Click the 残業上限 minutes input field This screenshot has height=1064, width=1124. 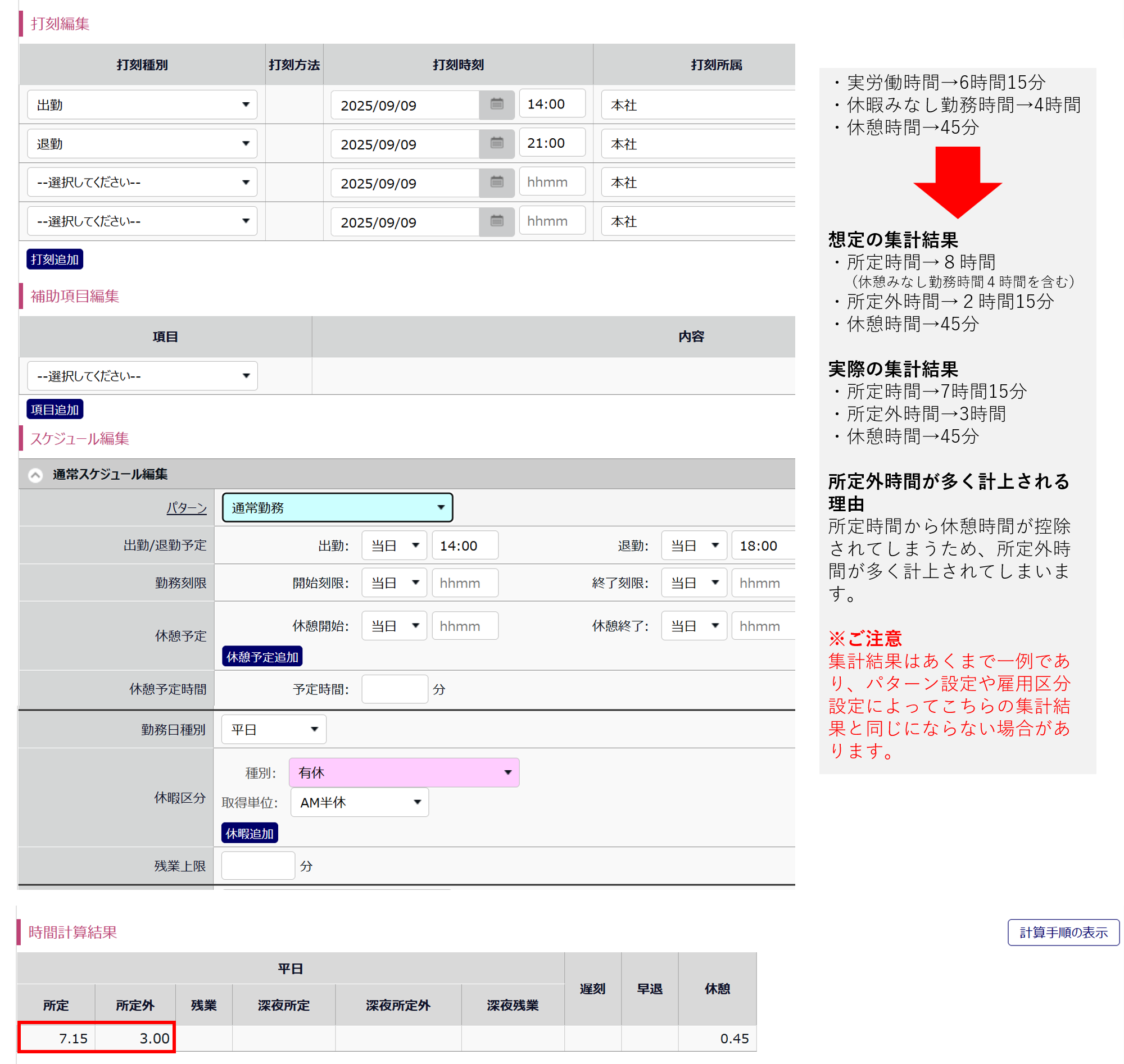257,866
